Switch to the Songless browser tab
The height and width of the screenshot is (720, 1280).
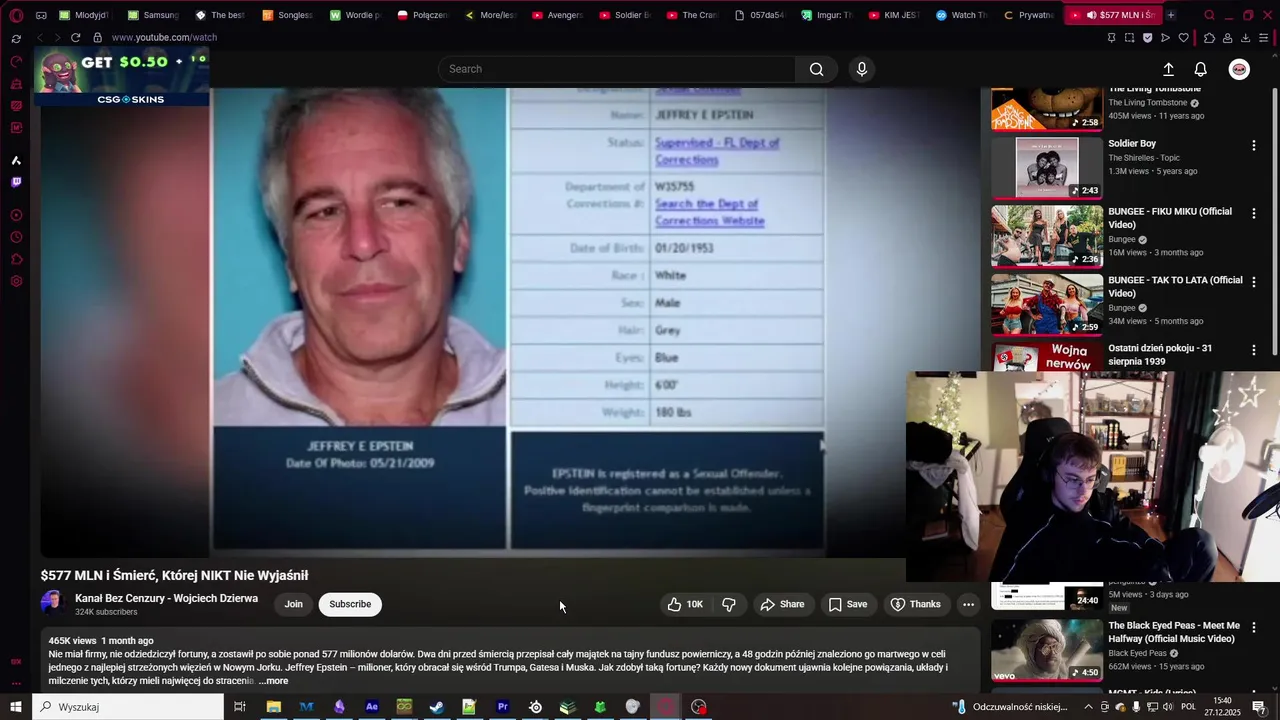(x=287, y=15)
